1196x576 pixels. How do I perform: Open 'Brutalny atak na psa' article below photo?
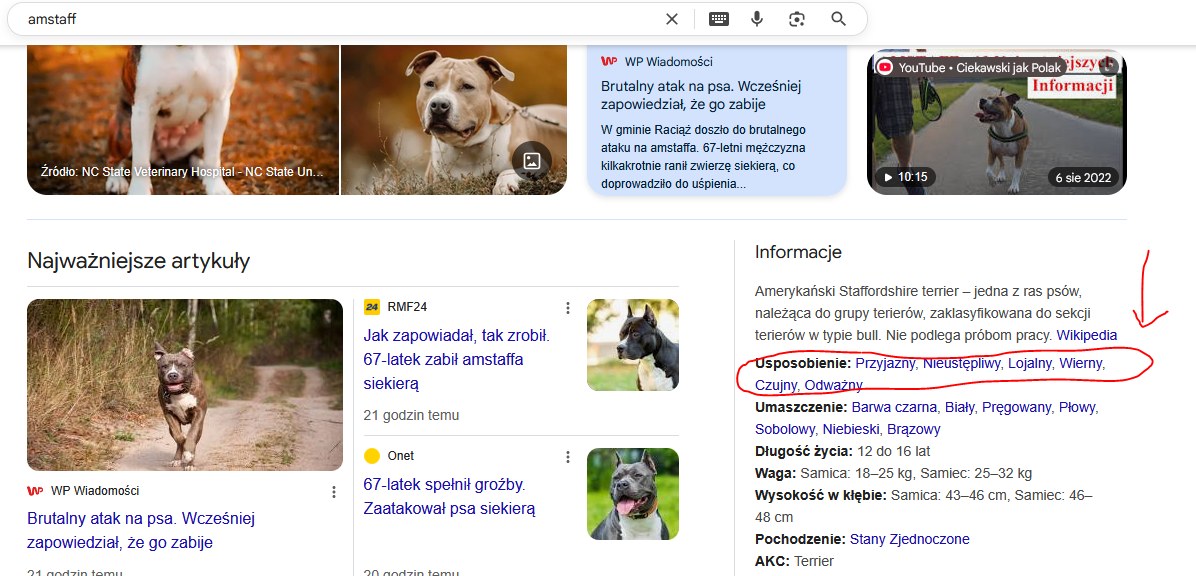point(141,530)
